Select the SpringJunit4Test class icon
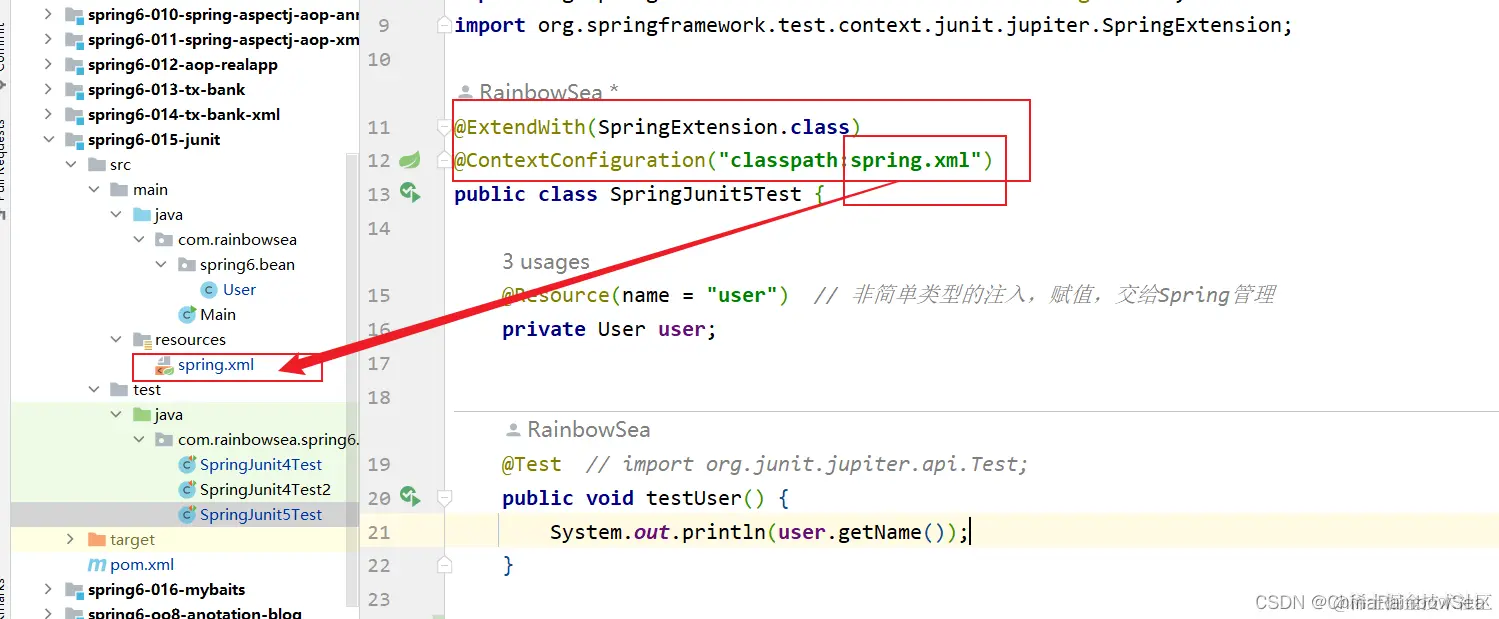Viewport: 1499px width, 619px height. tap(186, 465)
